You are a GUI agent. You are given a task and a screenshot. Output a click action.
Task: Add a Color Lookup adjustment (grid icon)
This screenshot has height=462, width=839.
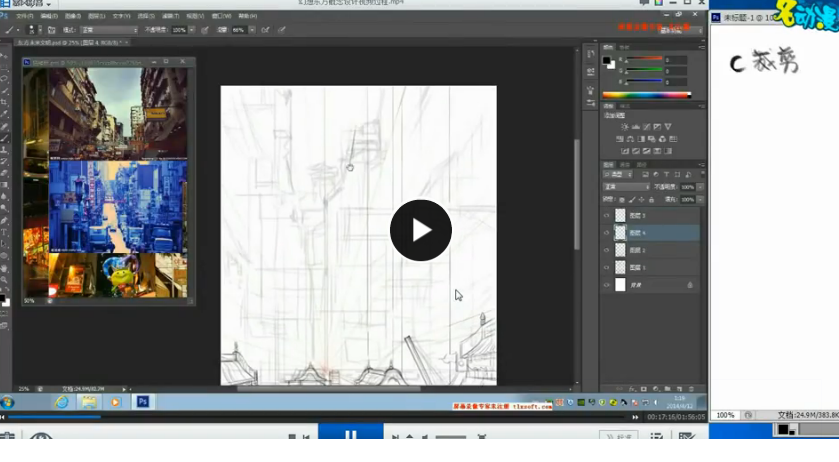tap(673, 139)
